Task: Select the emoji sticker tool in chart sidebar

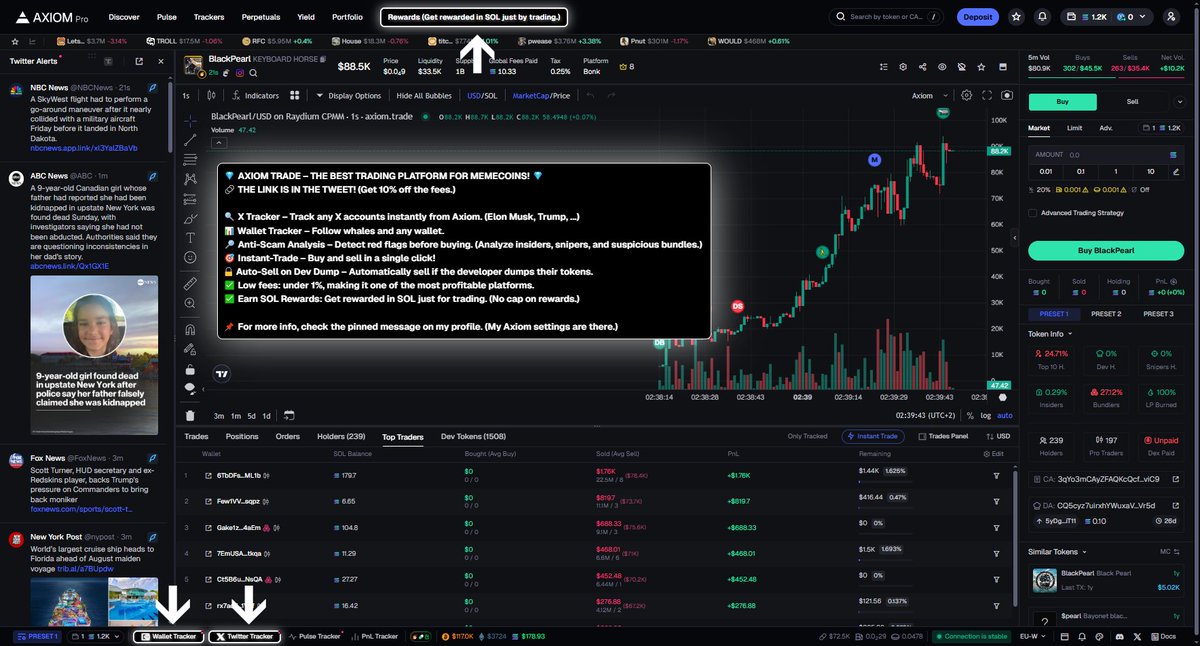Action: [190, 257]
